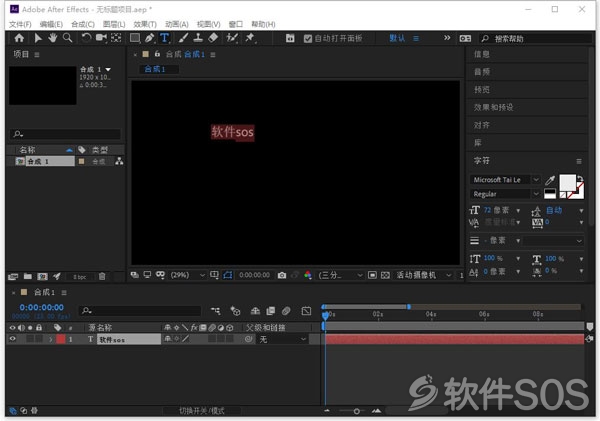Toggle hide shy layers icon in timeline
The height and width of the screenshot is (421, 600).
(255, 311)
